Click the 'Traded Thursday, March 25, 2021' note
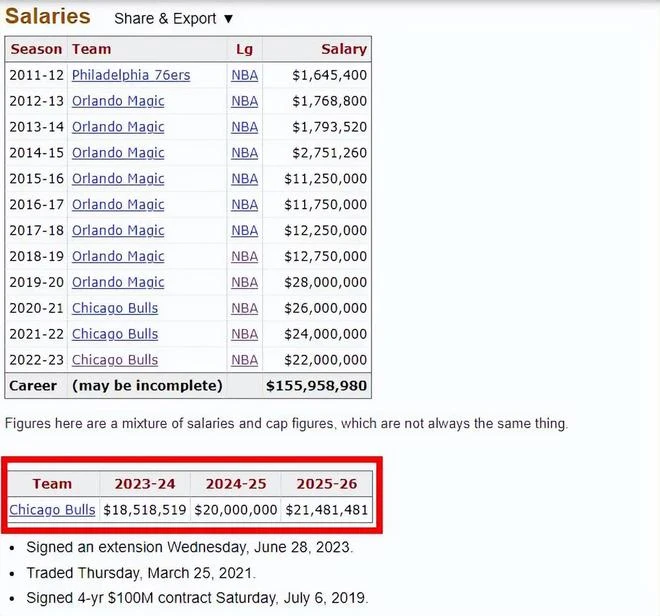 tap(141, 573)
